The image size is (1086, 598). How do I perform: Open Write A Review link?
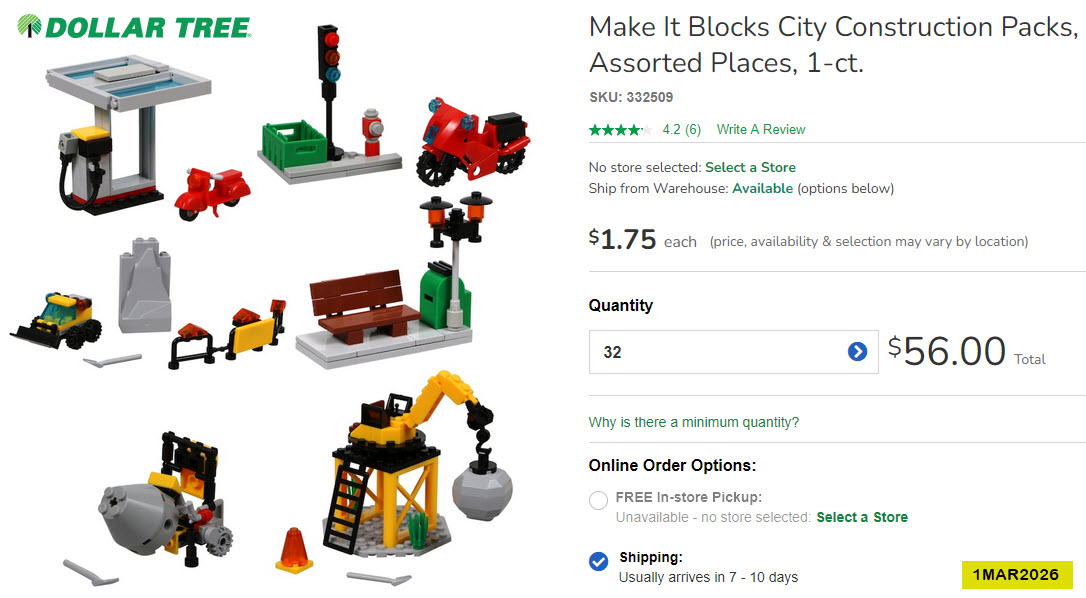point(760,130)
